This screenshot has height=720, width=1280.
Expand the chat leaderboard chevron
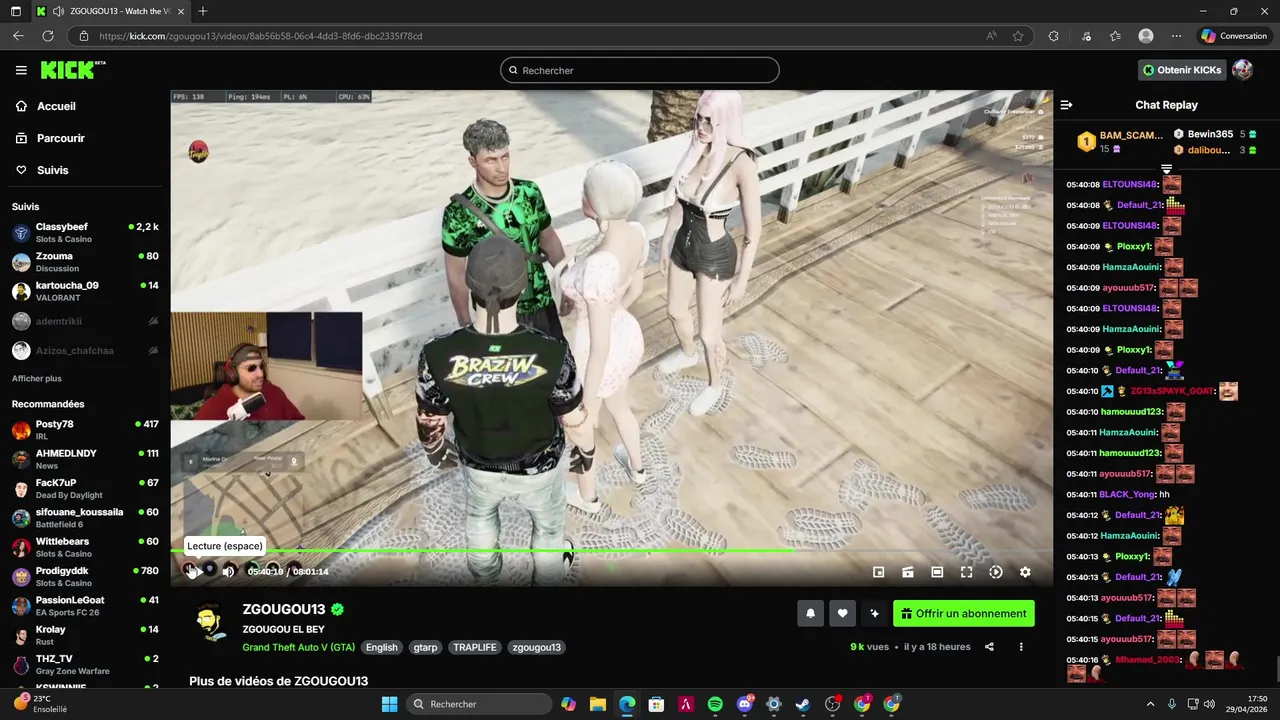(x=1166, y=169)
